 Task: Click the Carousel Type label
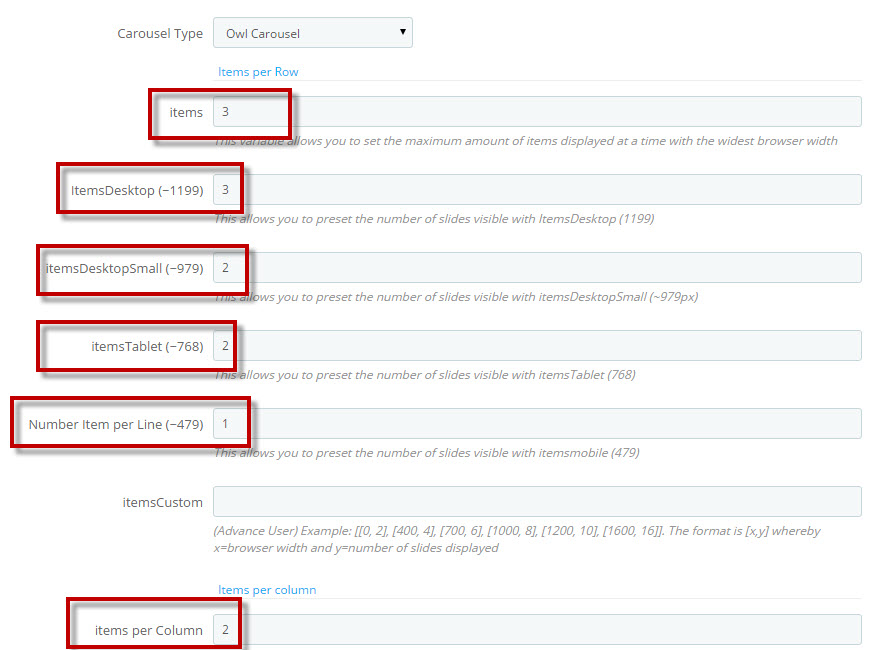pyautogui.click(x=160, y=34)
